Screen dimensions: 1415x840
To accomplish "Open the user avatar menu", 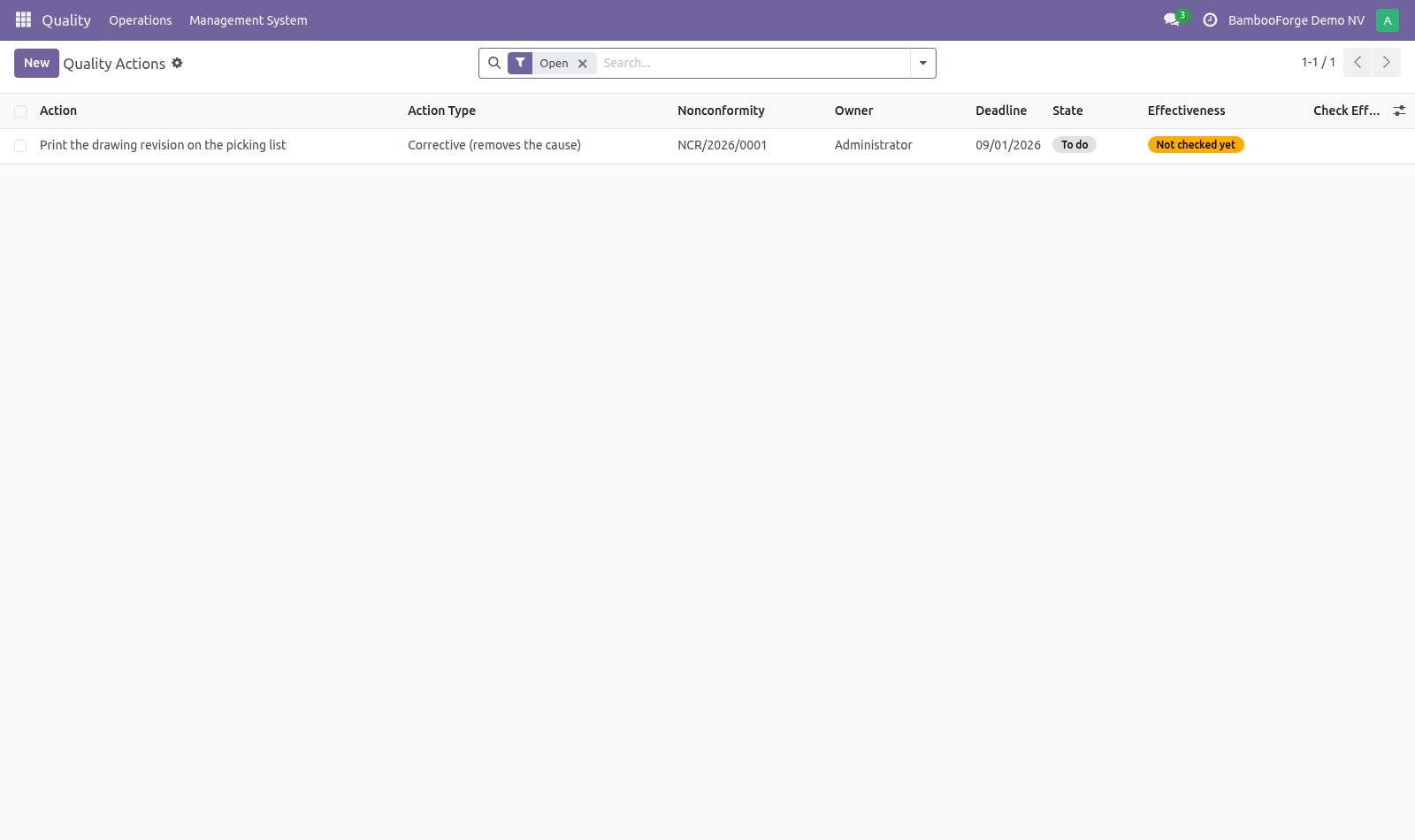I will 1388,19.
